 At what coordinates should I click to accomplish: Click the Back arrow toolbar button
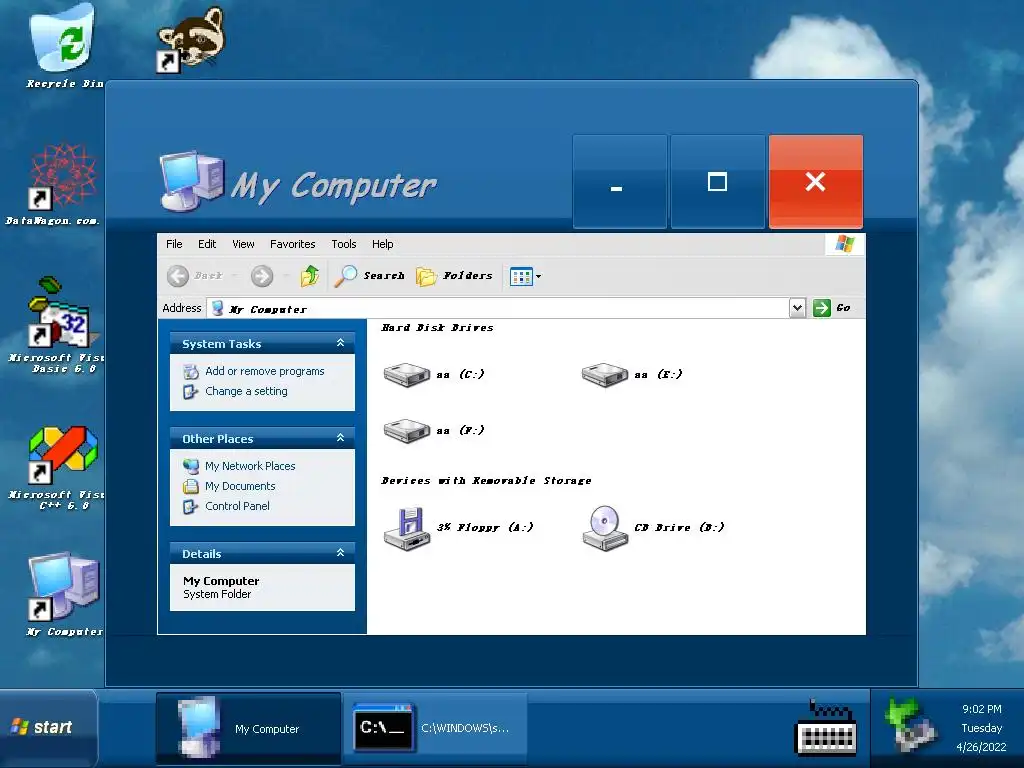click(178, 276)
